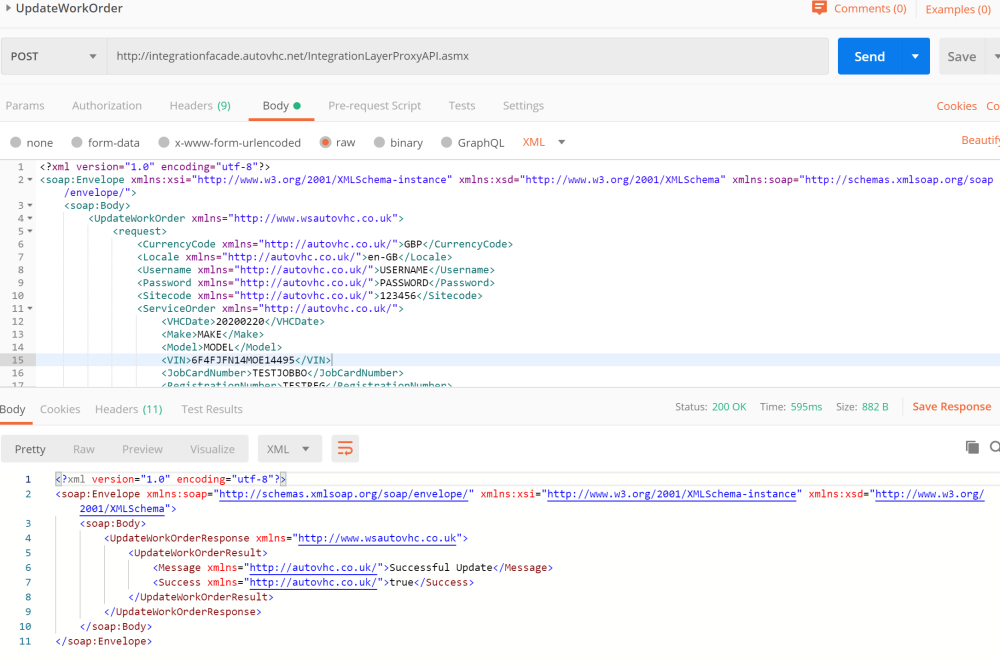Click the Success true line in response

313,582
